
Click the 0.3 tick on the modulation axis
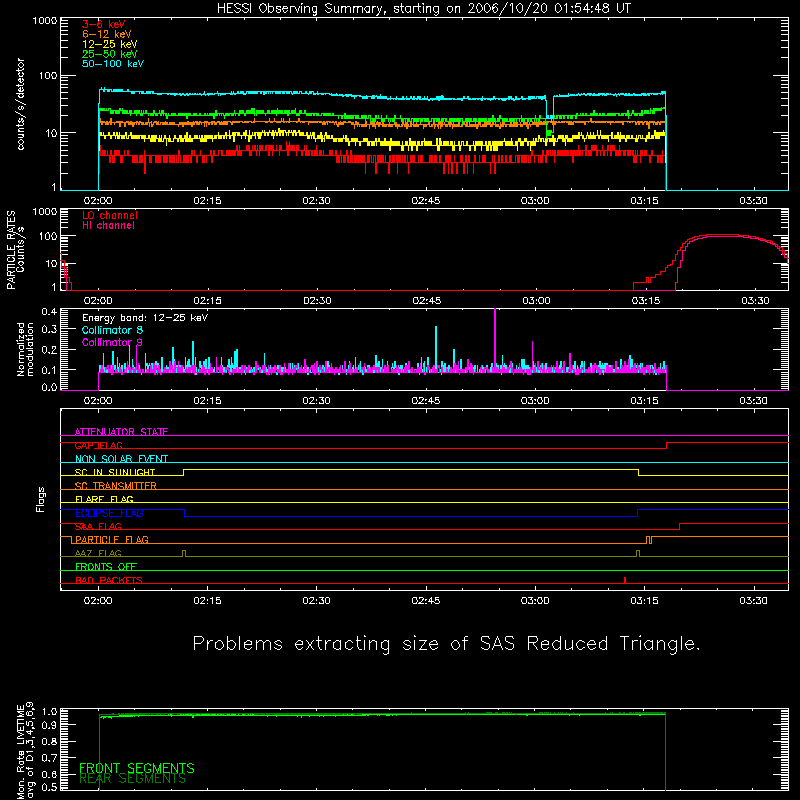pos(49,330)
